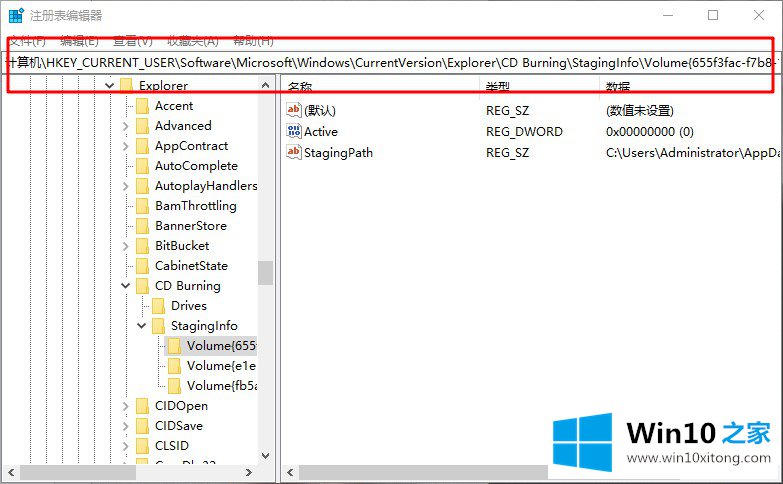Click values pane horizontal scrollbar thumb
783x484 pixels.
point(423,472)
